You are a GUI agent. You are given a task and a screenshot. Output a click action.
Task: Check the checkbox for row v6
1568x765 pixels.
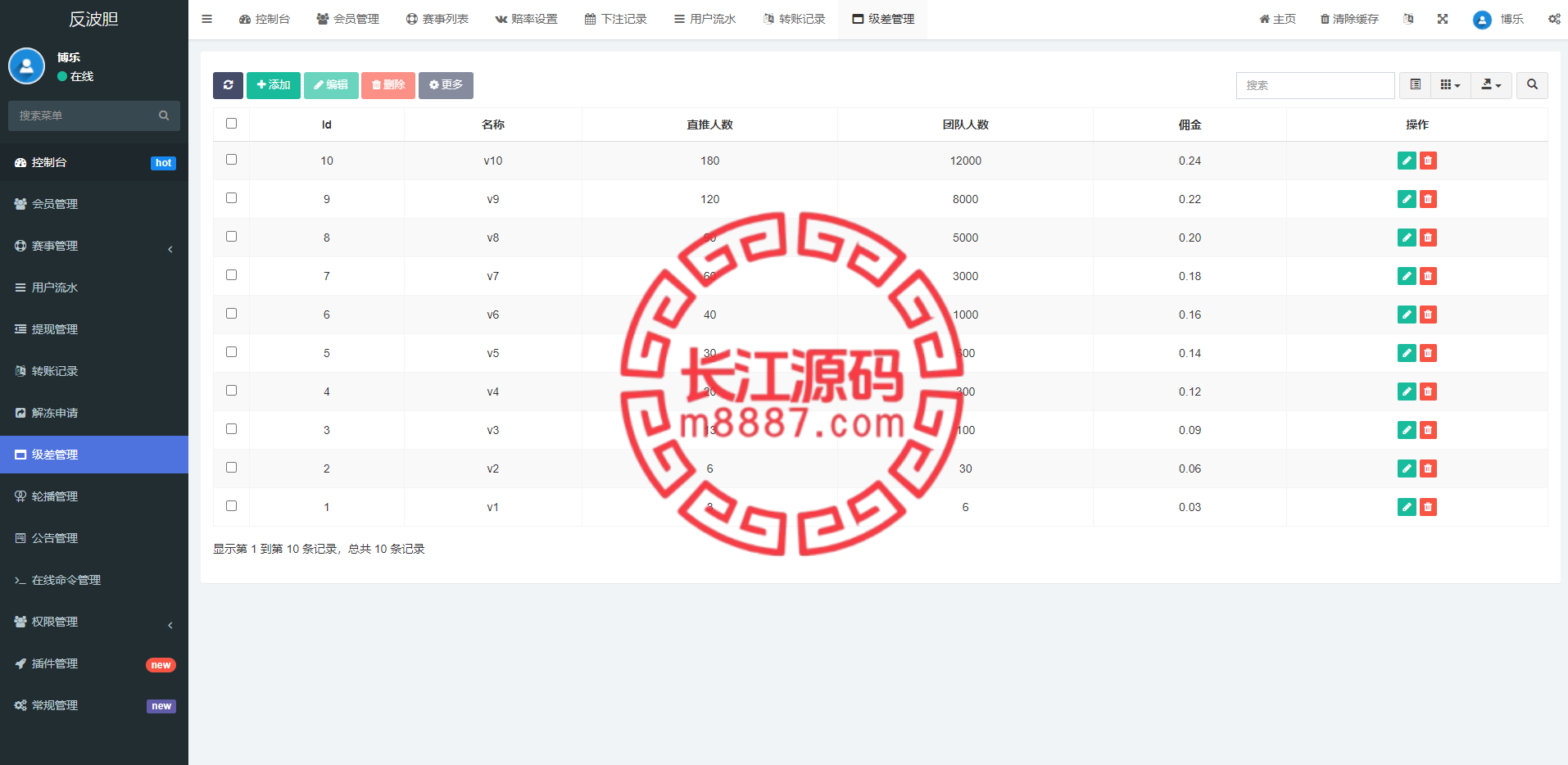pos(231,314)
